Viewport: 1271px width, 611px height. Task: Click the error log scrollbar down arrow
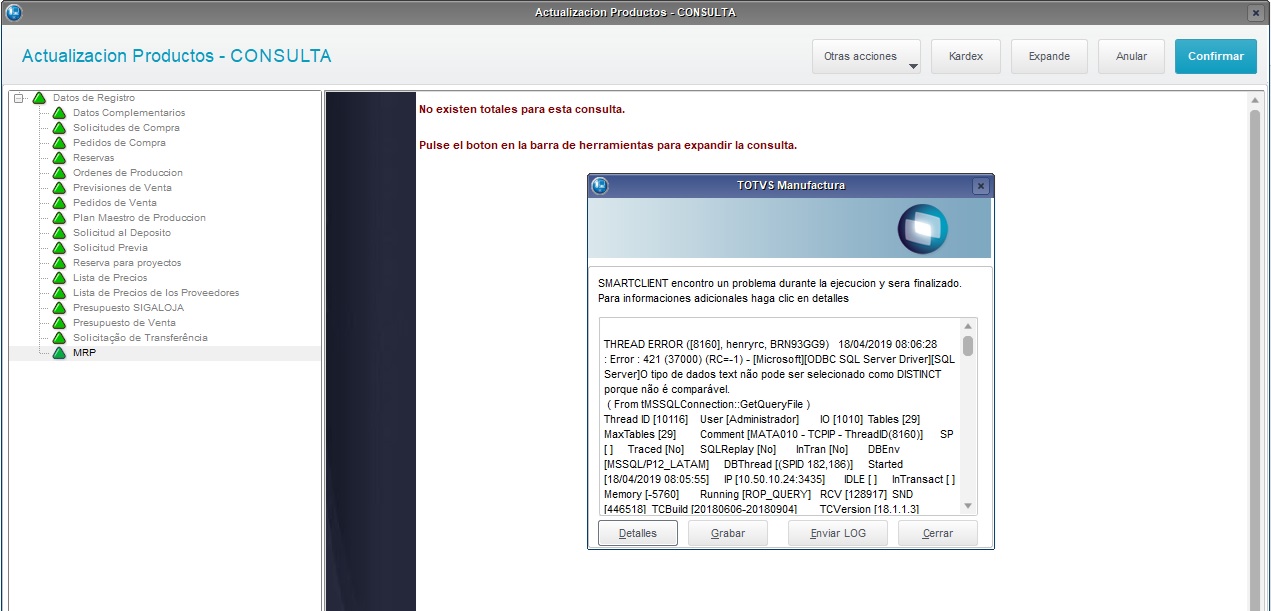(968, 508)
